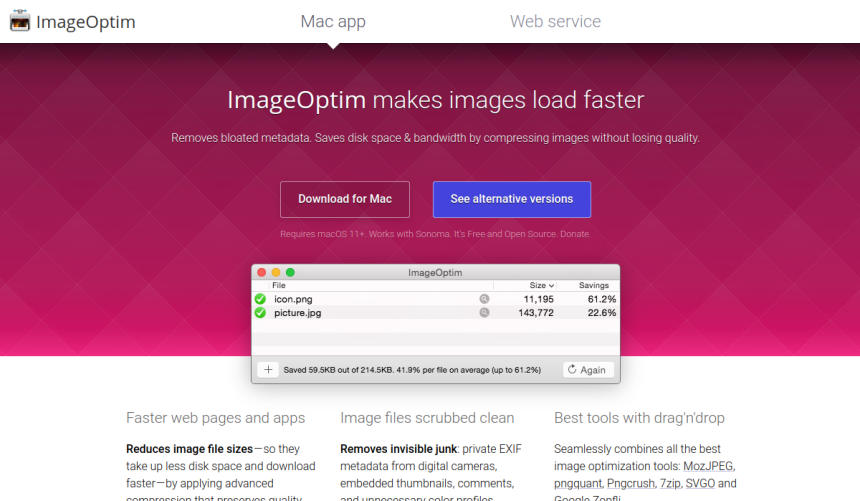
Task: Switch to the Web service tab
Action: pos(555,21)
